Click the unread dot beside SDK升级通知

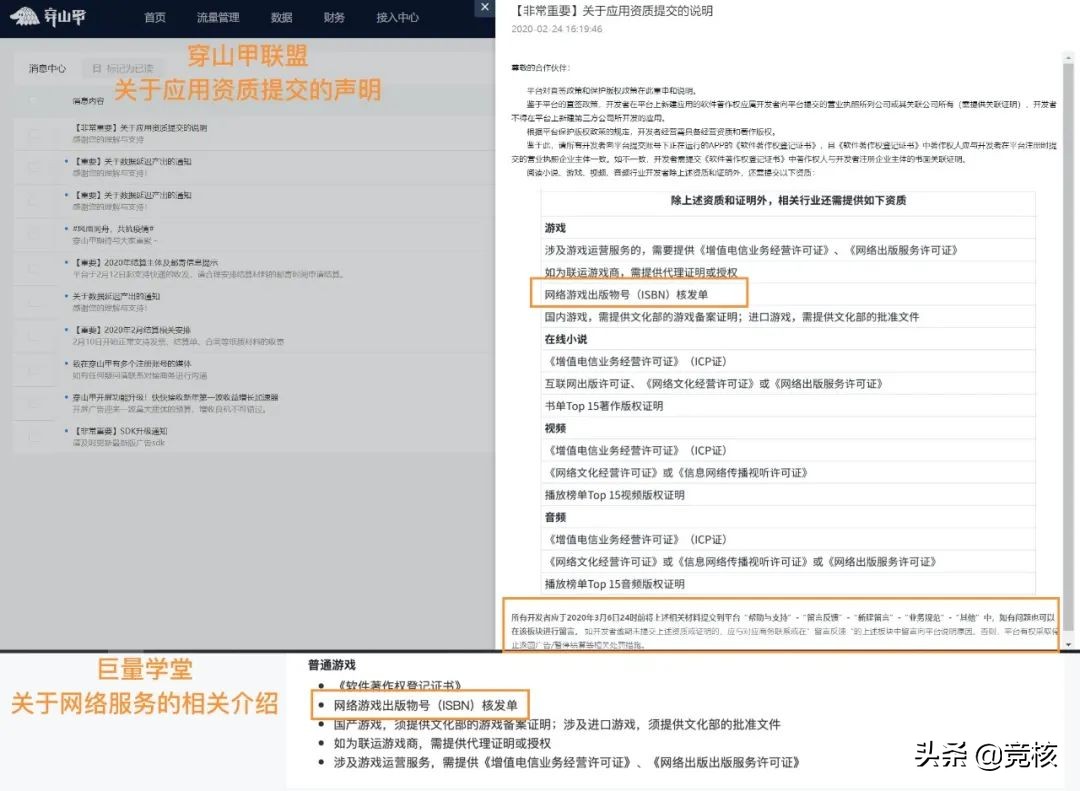(66, 428)
